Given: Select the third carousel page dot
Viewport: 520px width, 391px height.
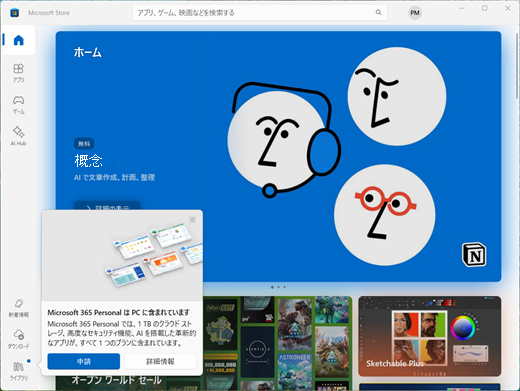Looking at the screenshot, I should pos(284,287).
